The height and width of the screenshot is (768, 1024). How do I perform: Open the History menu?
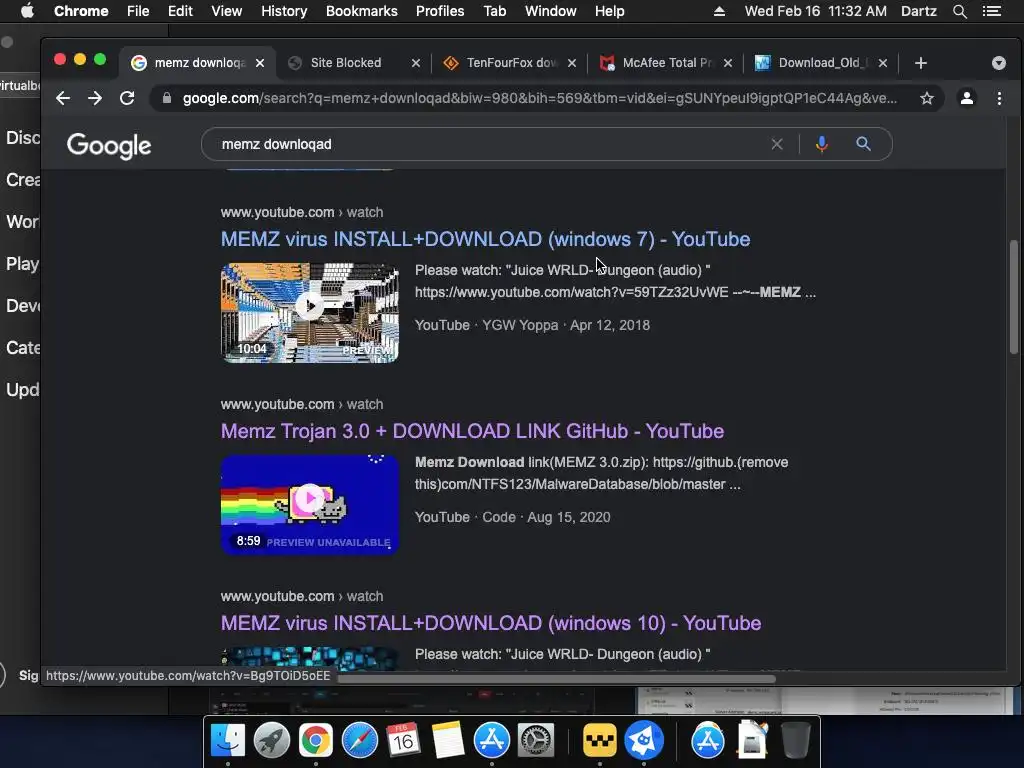[x=284, y=11]
